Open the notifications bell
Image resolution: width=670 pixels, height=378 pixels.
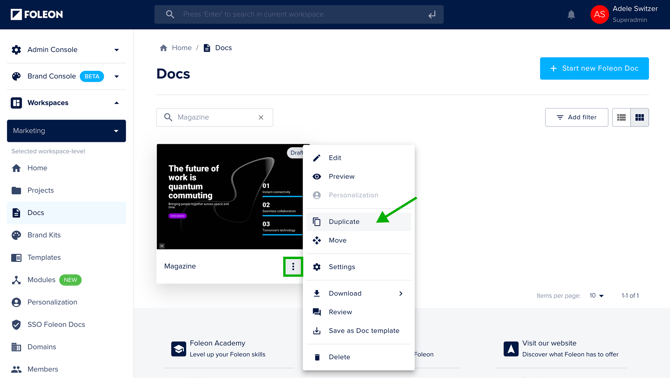(571, 15)
